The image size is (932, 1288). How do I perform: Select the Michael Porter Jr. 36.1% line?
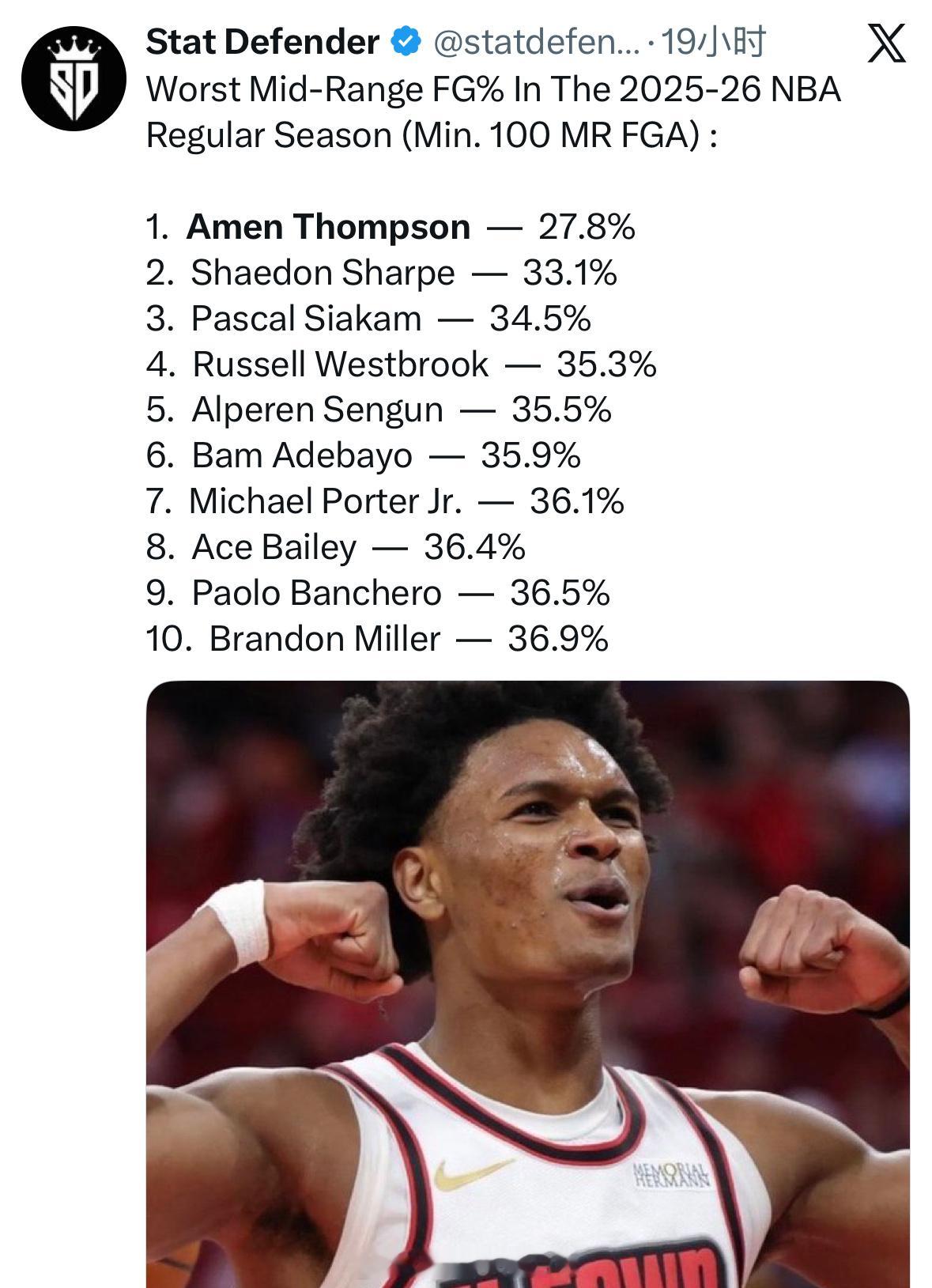[385, 501]
